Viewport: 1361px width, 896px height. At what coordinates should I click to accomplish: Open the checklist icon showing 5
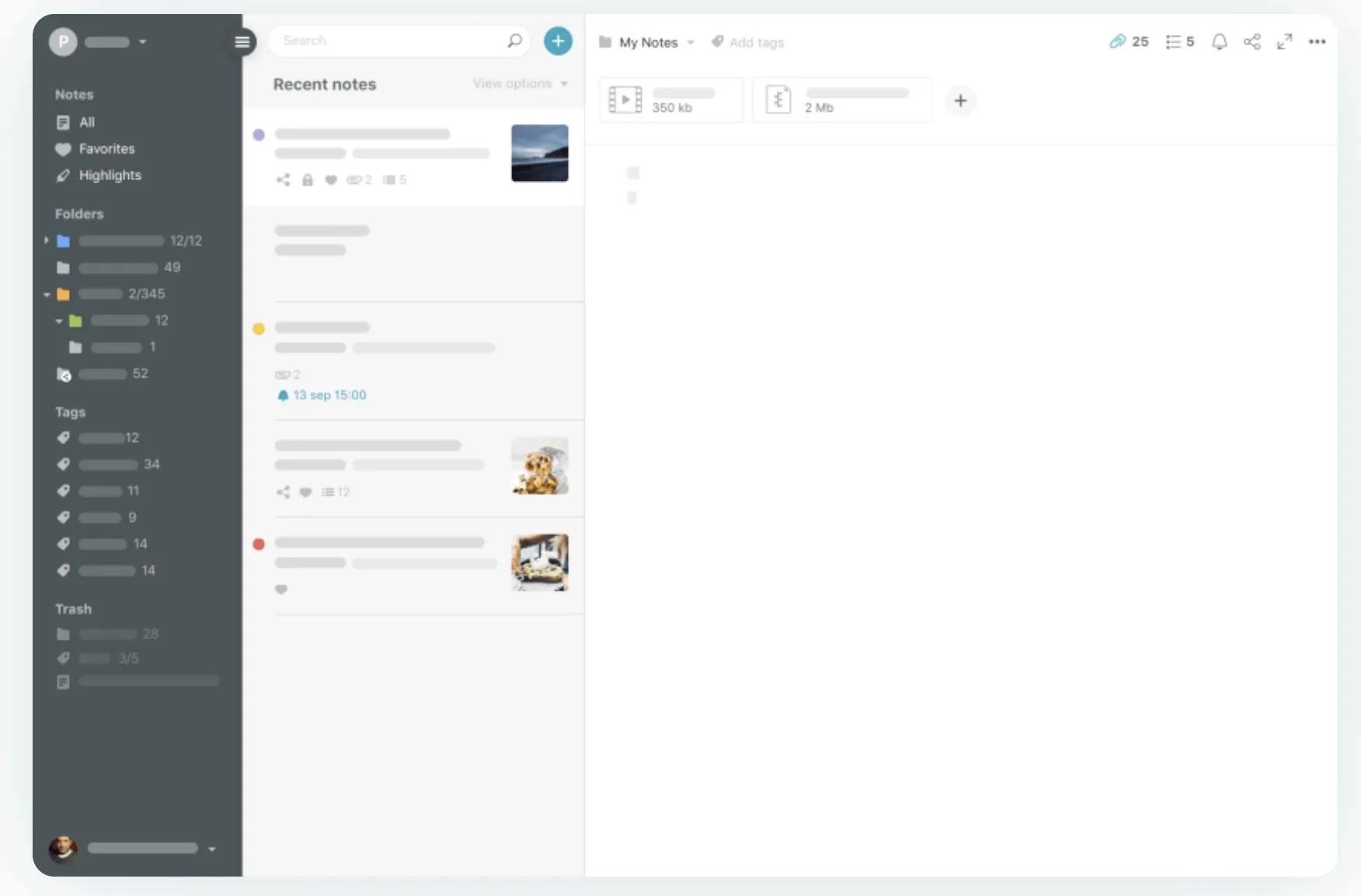tap(1179, 42)
